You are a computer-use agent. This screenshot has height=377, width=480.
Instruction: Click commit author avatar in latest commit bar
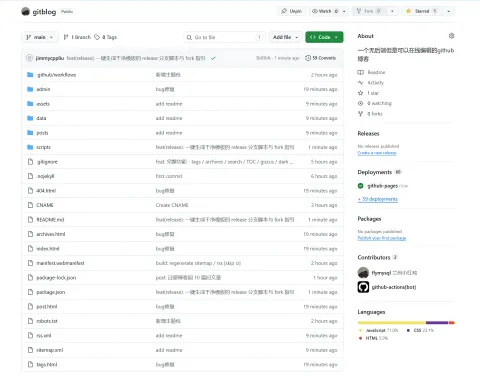pyautogui.click(x=29, y=58)
